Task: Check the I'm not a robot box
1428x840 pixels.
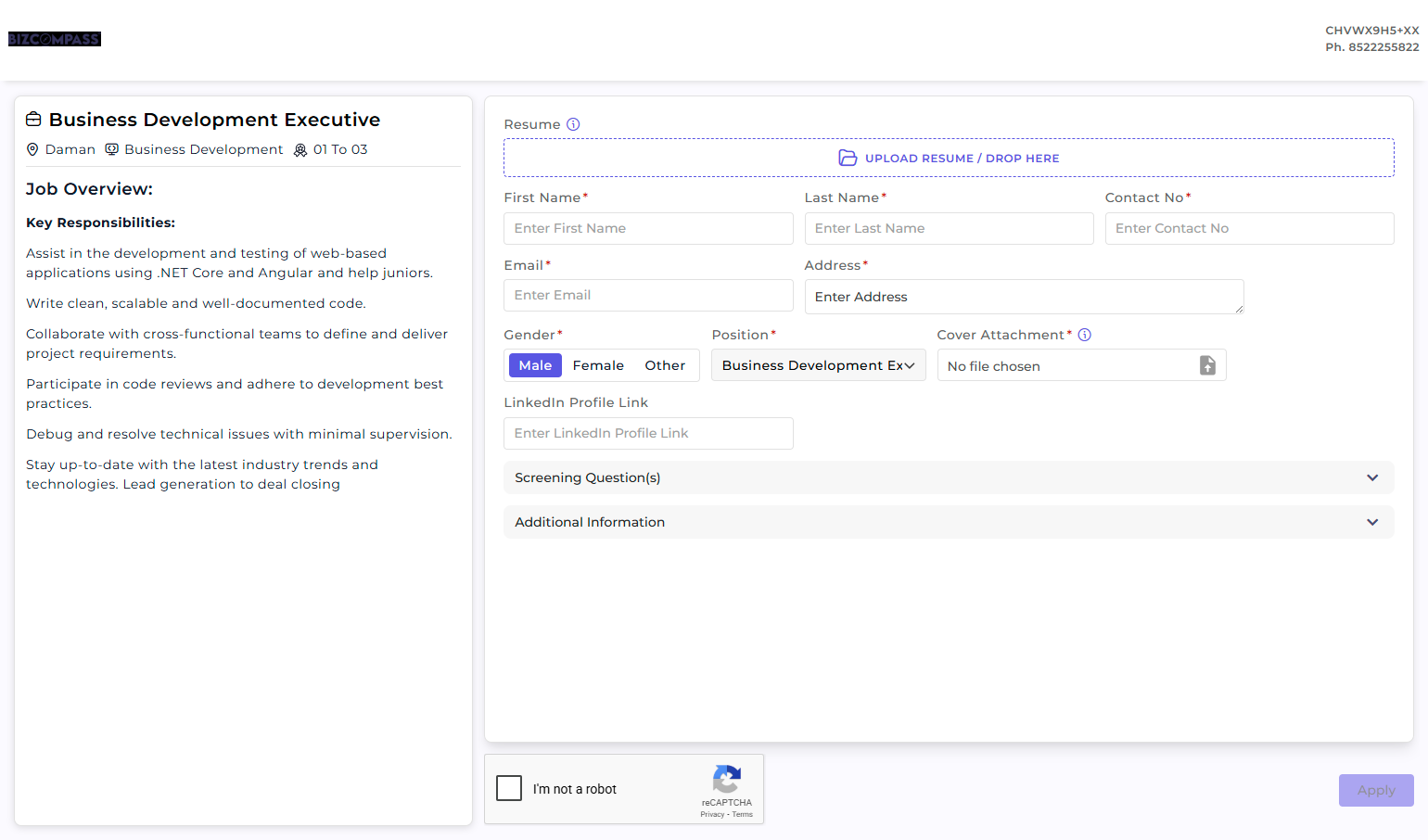Action: click(509, 788)
